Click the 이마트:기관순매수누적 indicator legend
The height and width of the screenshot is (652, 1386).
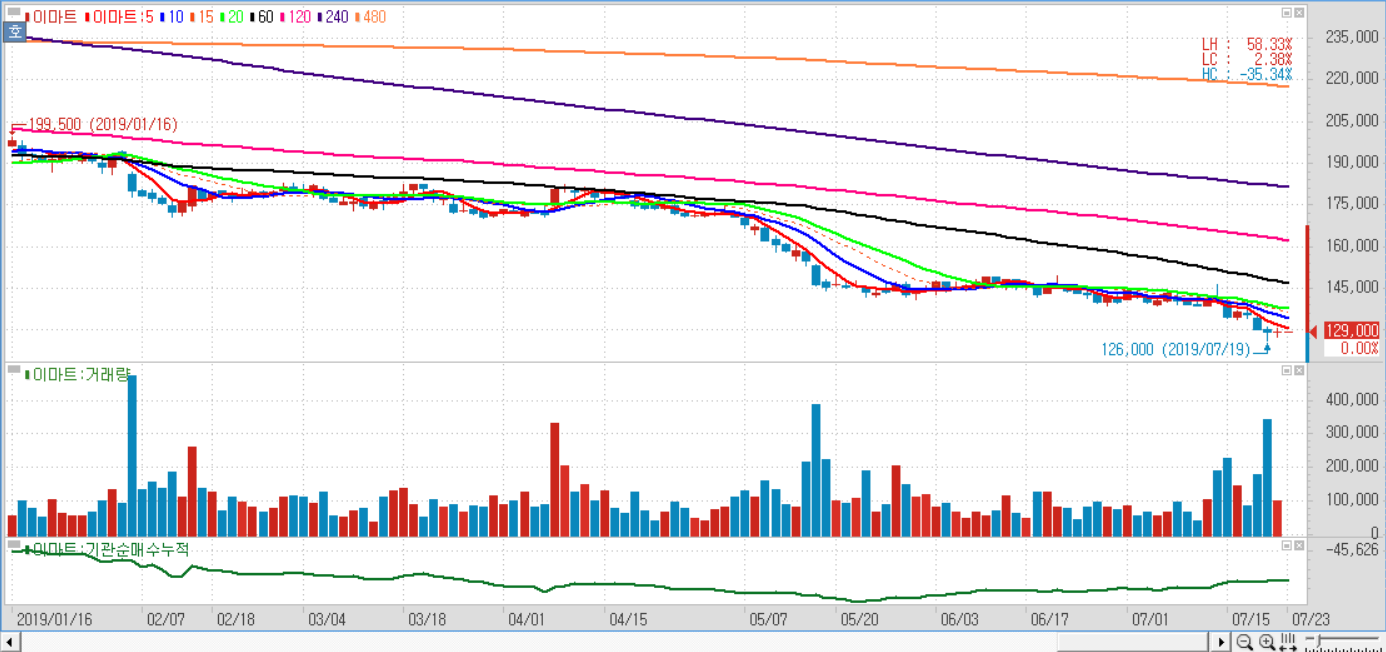tap(106, 549)
